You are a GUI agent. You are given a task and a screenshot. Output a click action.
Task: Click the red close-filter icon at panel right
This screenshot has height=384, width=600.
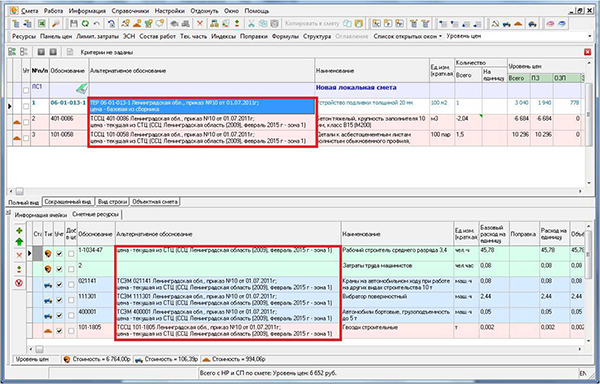(588, 52)
